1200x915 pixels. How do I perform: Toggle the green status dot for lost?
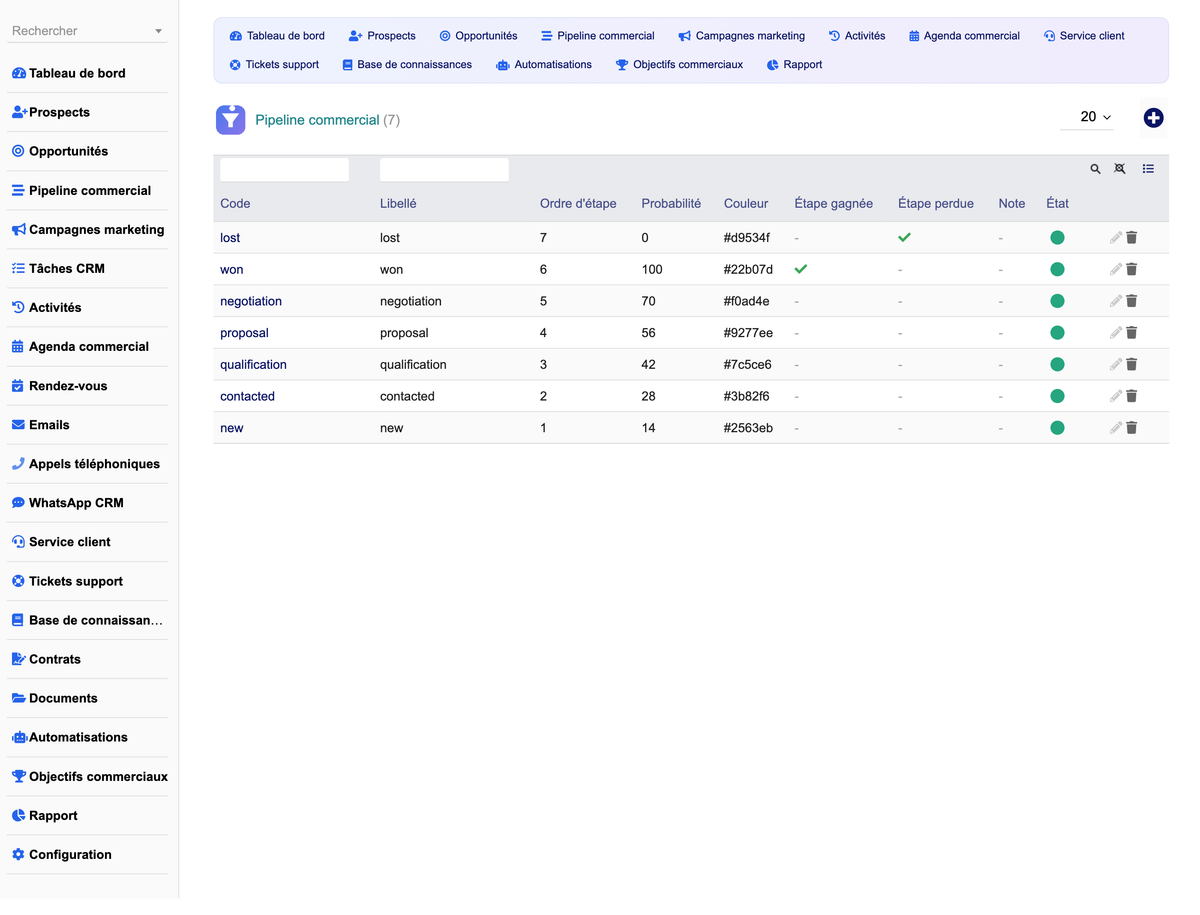[x=1057, y=238]
